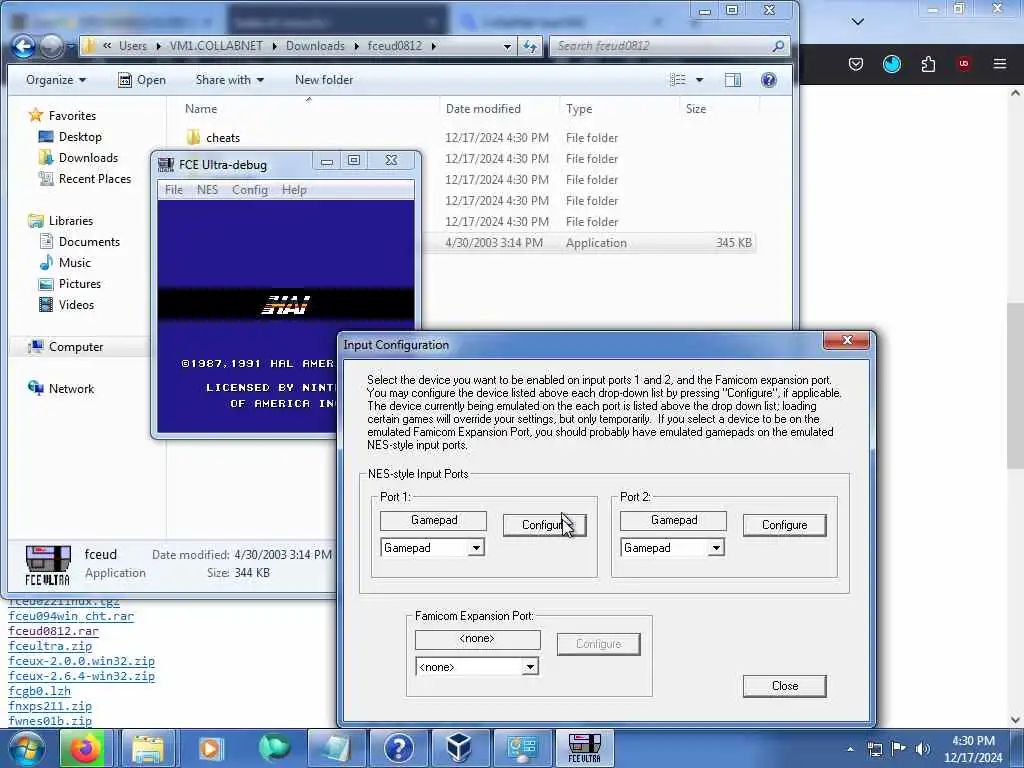The height and width of the screenshot is (768, 1024).
Task: Click Explorer forward navigation arrow
Action: (52, 46)
